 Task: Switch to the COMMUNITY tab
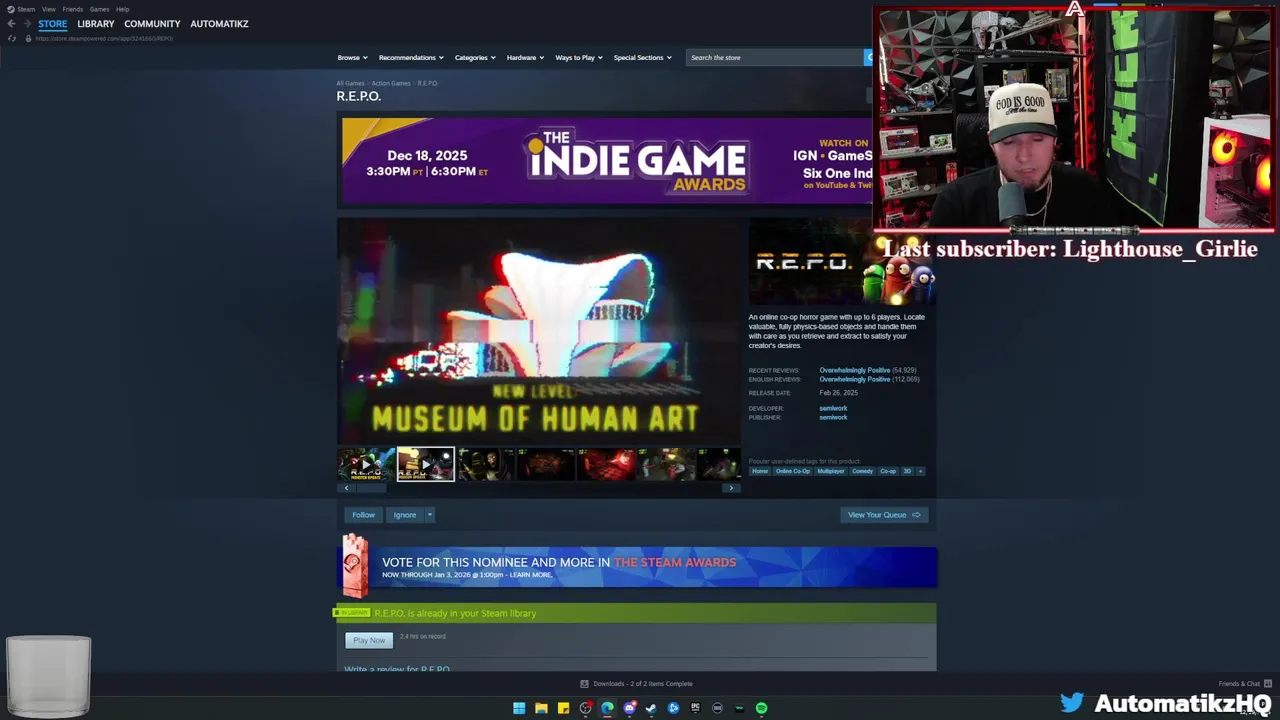click(x=152, y=24)
